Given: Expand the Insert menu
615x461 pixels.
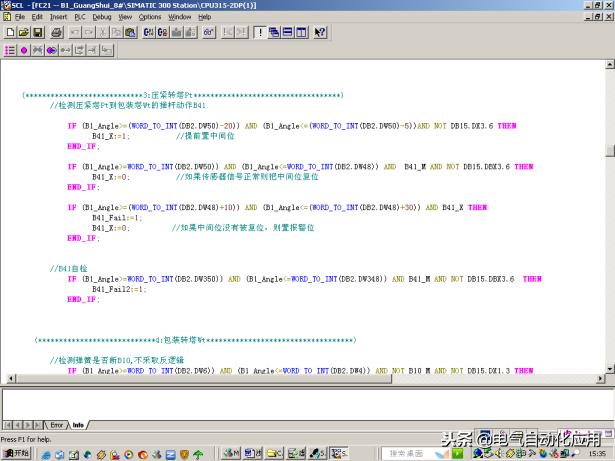Looking at the screenshot, I should coord(58,17).
